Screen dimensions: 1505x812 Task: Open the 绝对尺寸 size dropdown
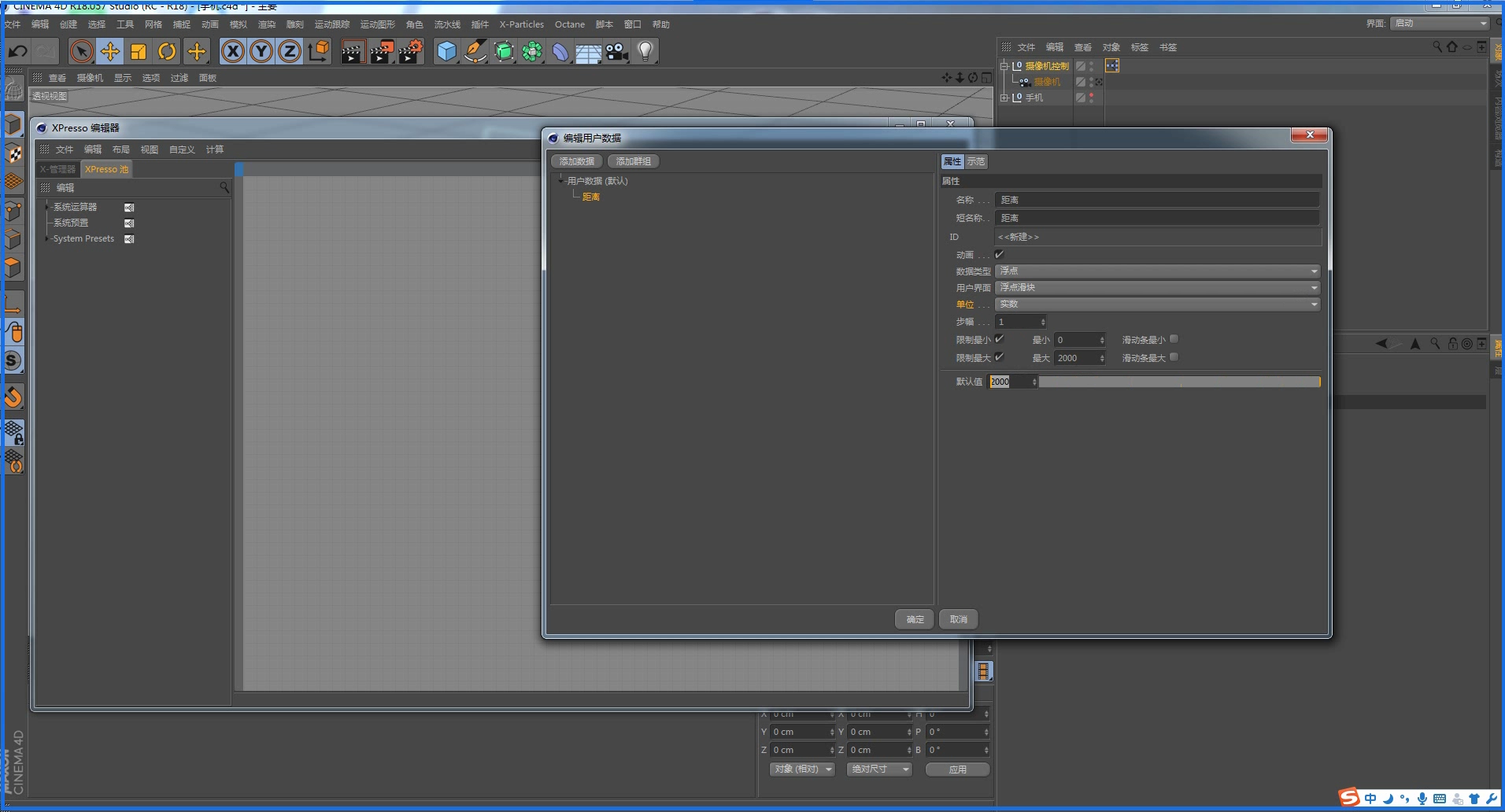(x=879, y=770)
